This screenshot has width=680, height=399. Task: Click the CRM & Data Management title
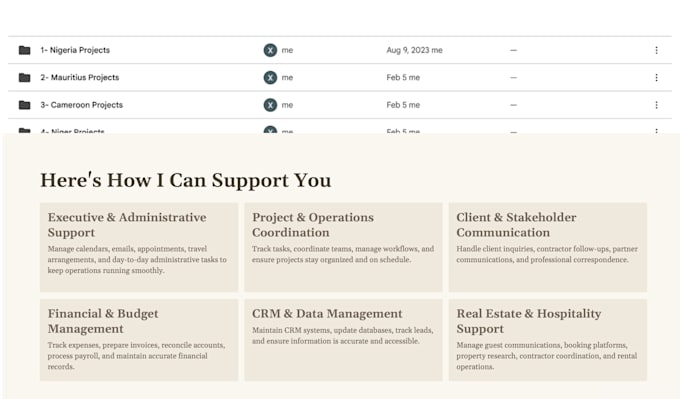pyautogui.click(x=327, y=314)
